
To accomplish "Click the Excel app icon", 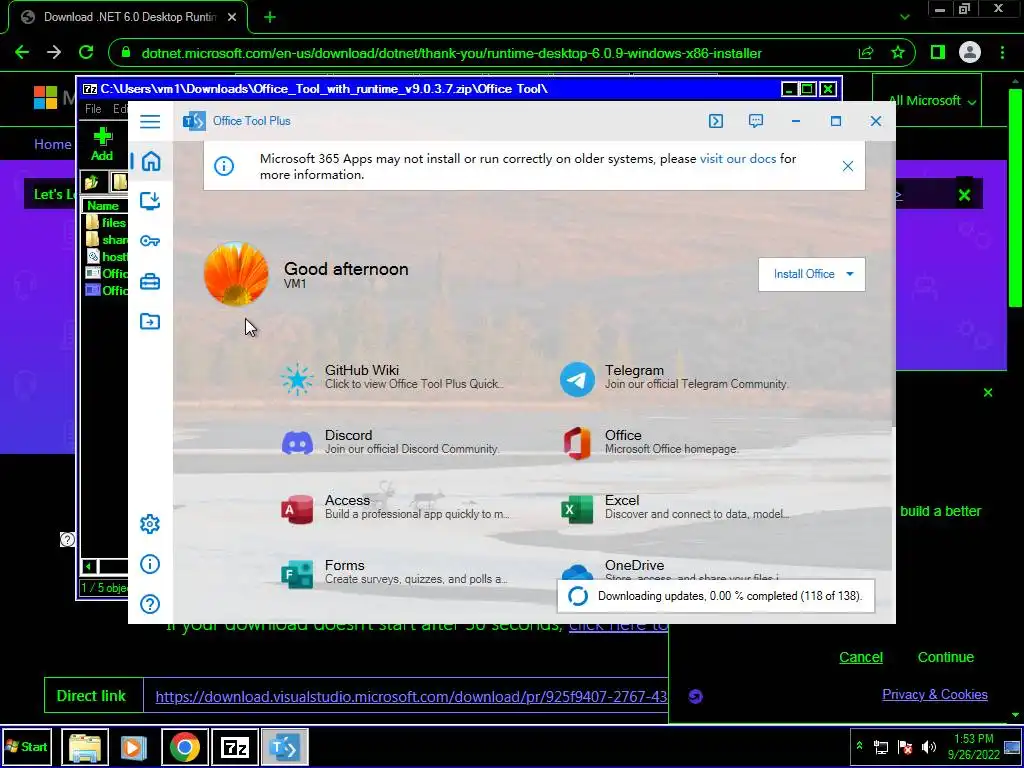I will [577, 509].
